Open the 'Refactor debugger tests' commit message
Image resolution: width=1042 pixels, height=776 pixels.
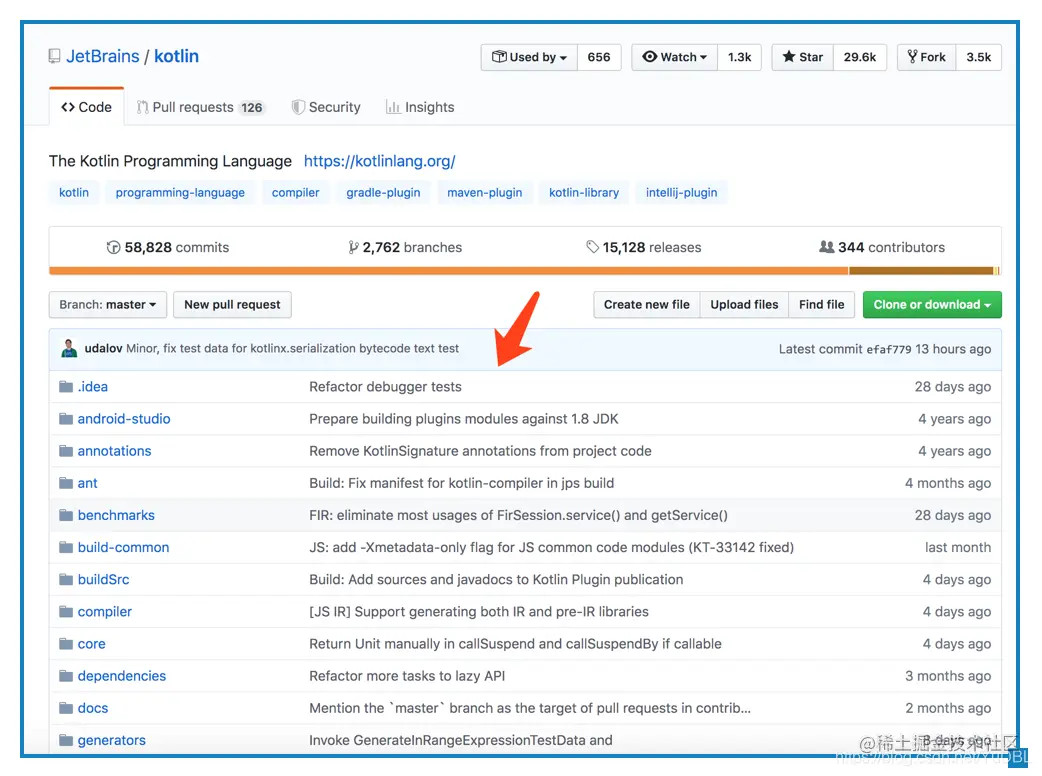(x=385, y=387)
